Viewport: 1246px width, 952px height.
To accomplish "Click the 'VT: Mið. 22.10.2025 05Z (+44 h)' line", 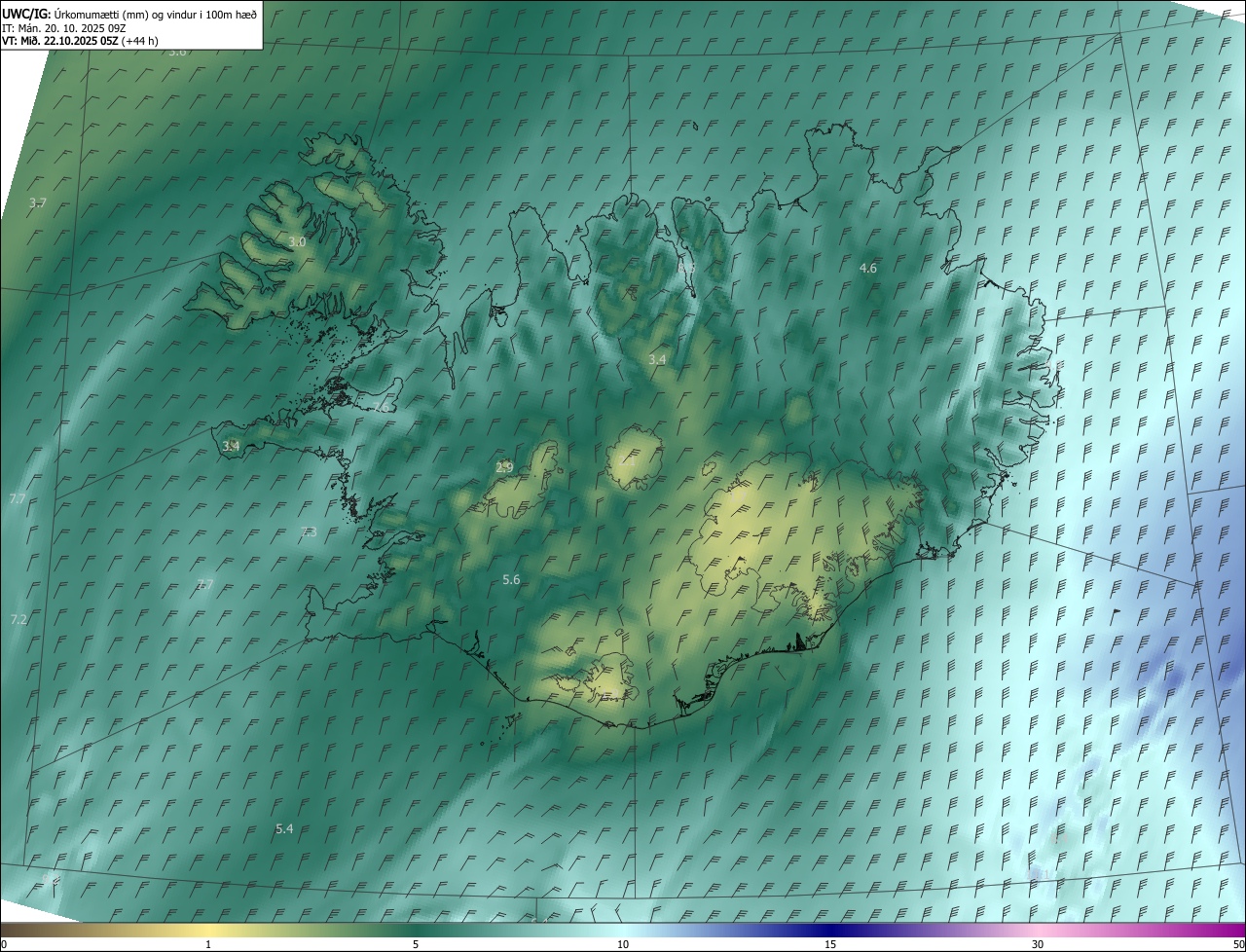I will coord(80,41).
